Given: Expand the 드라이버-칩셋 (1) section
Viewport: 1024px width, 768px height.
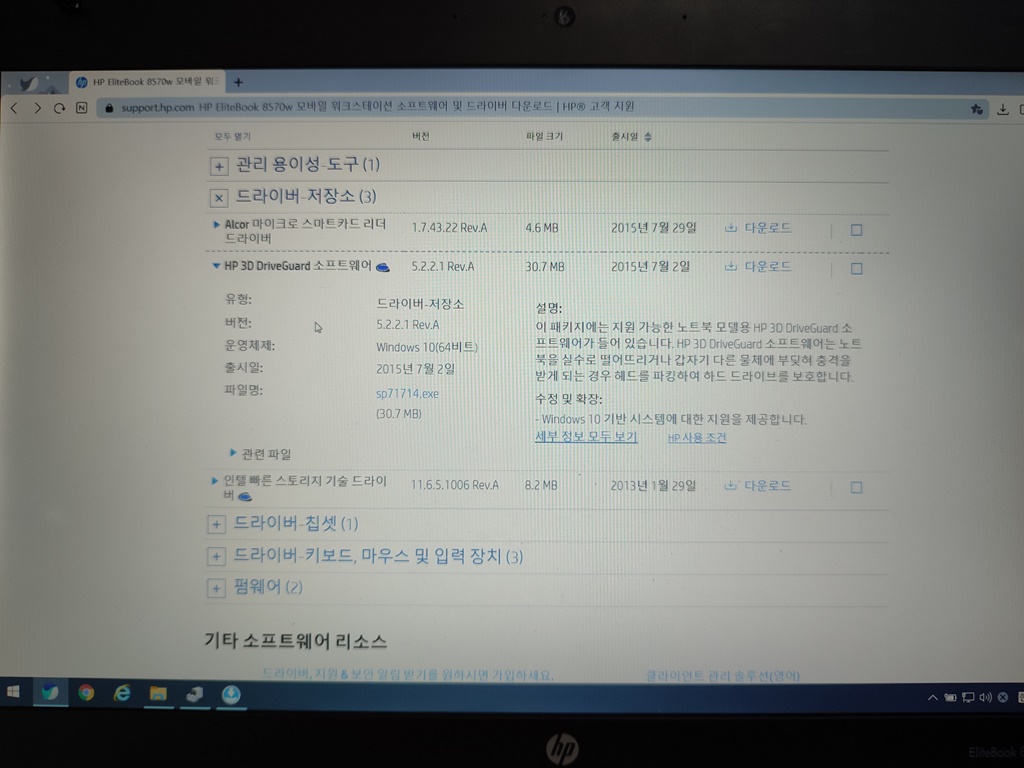Looking at the screenshot, I should pos(216,524).
